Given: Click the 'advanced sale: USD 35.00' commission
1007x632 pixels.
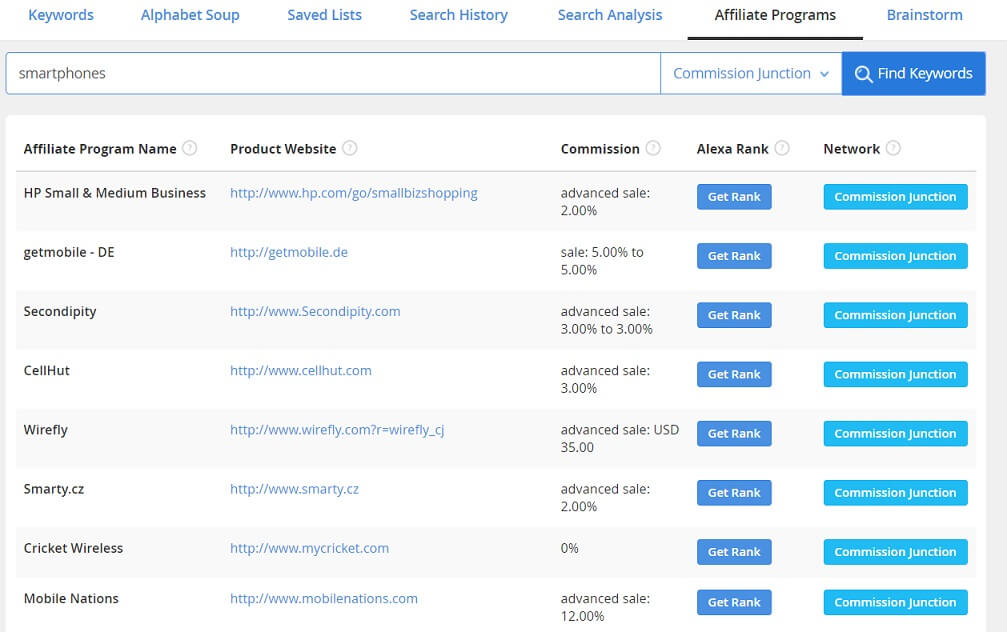Looking at the screenshot, I should (620, 439).
